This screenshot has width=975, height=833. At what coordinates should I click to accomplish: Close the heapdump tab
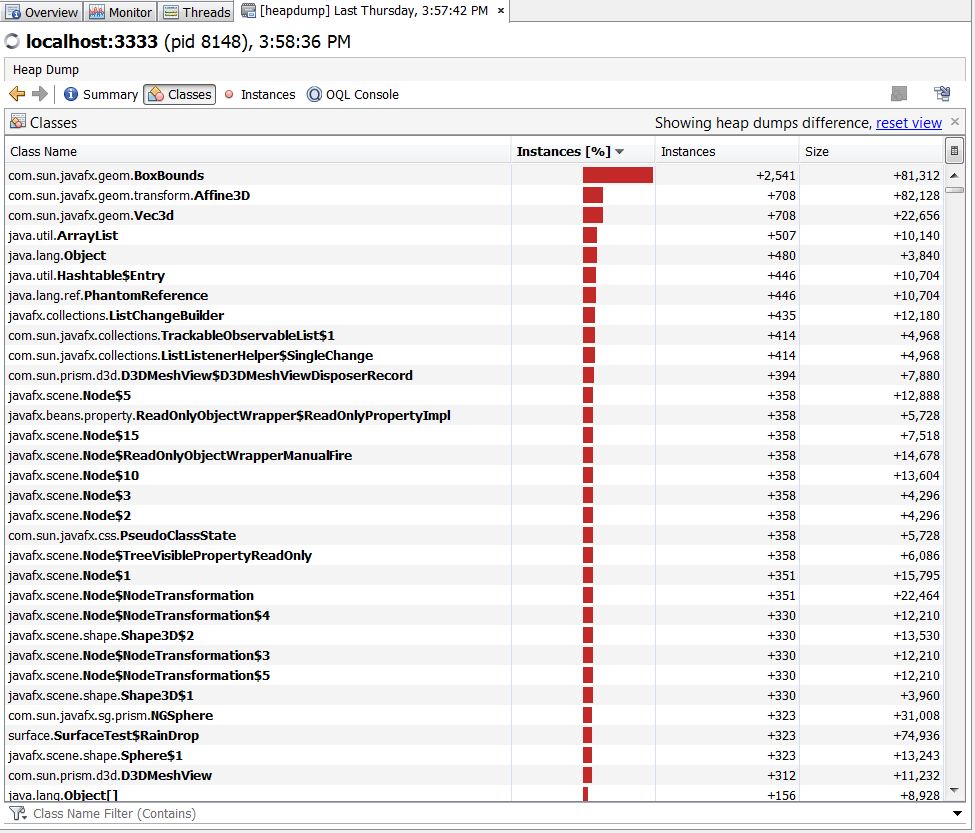(x=501, y=11)
